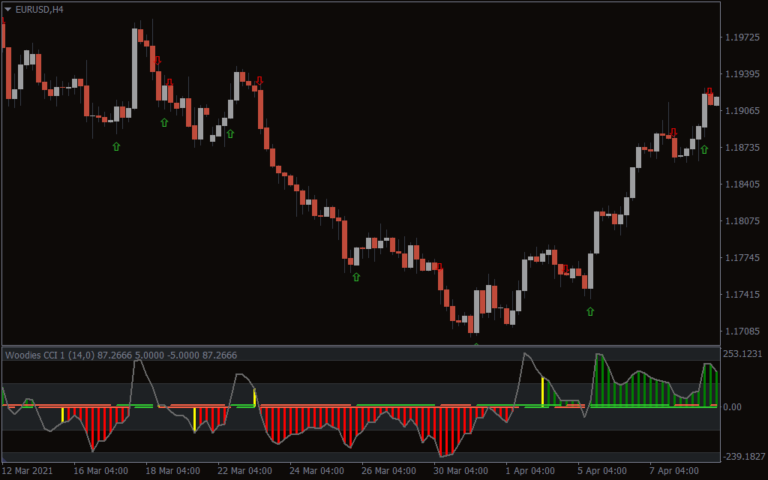Viewport: 768px width, 480px height.
Task: Click the 1.18735 price label
Action: tap(743, 147)
